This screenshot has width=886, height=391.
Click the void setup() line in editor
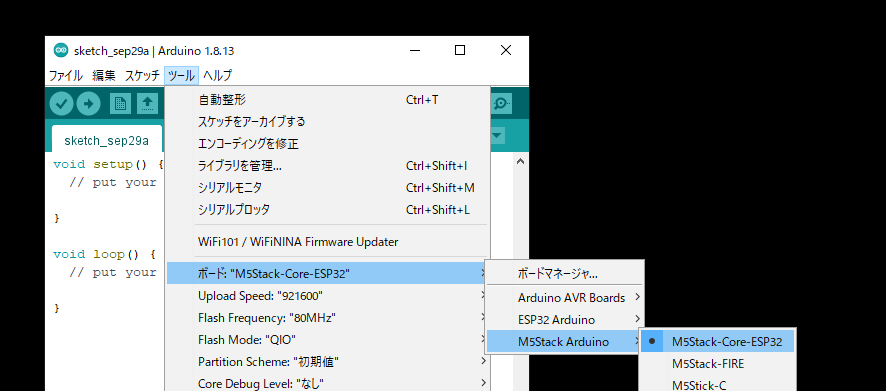pyautogui.click(x=108, y=164)
